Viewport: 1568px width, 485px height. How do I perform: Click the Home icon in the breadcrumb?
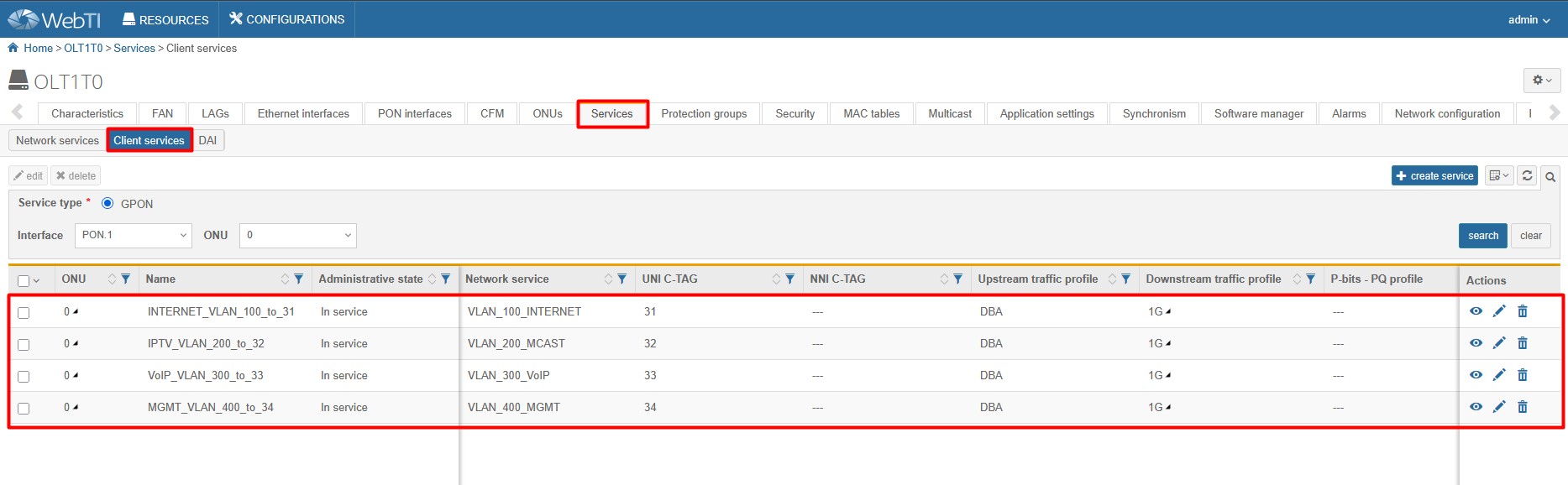pyautogui.click(x=13, y=48)
